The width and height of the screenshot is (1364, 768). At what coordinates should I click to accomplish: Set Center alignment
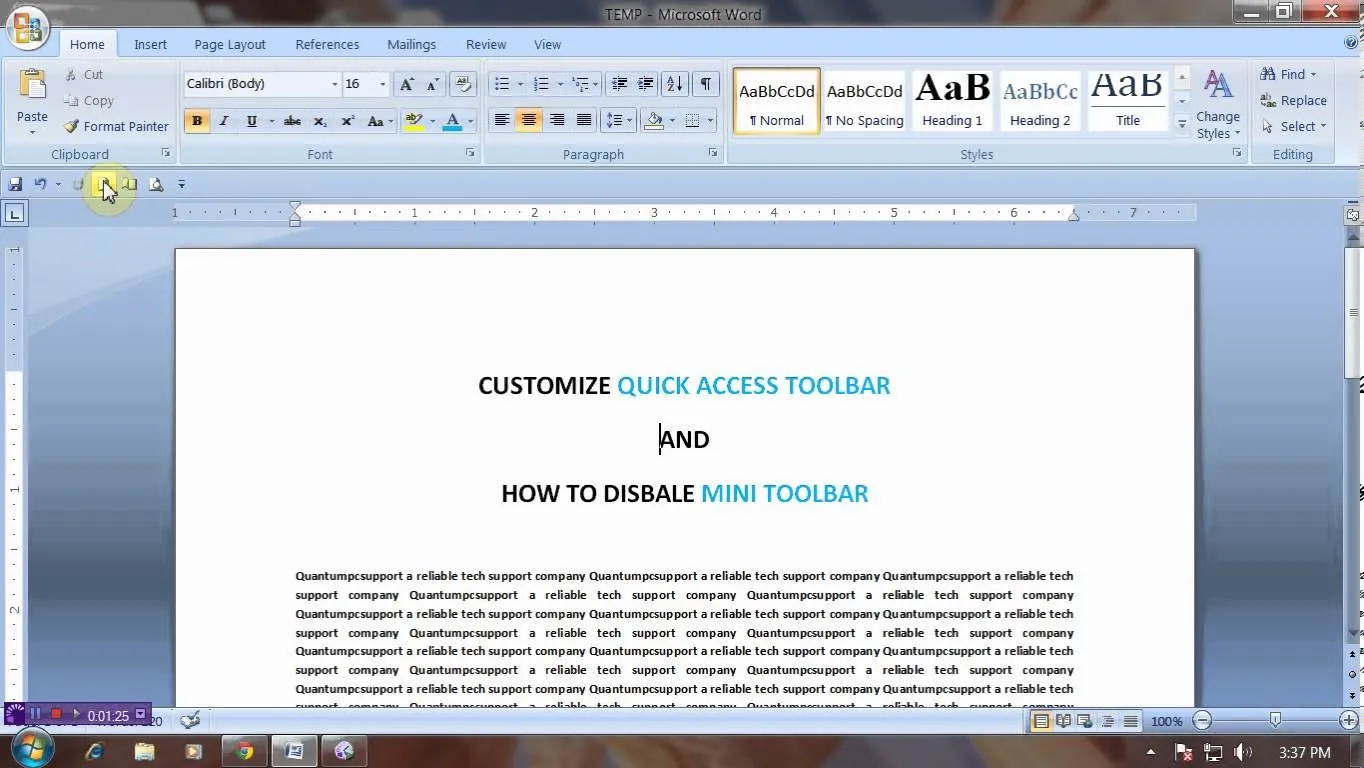coord(529,120)
